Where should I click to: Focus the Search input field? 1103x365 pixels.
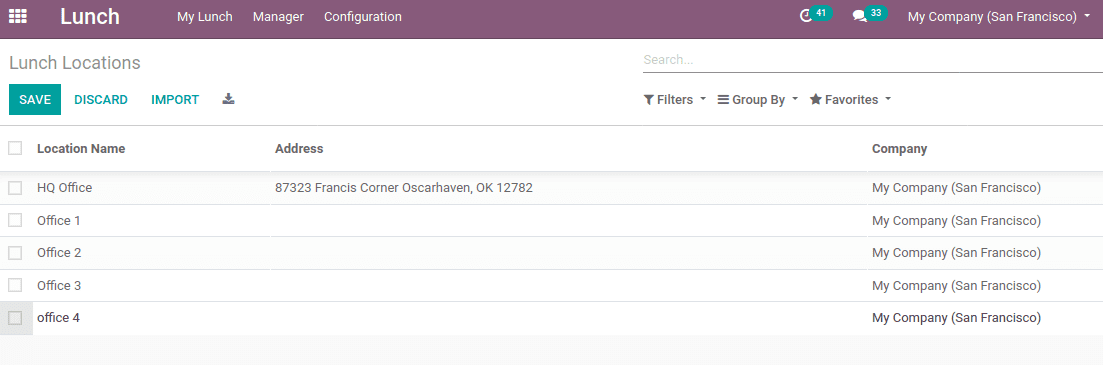(x=872, y=60)
